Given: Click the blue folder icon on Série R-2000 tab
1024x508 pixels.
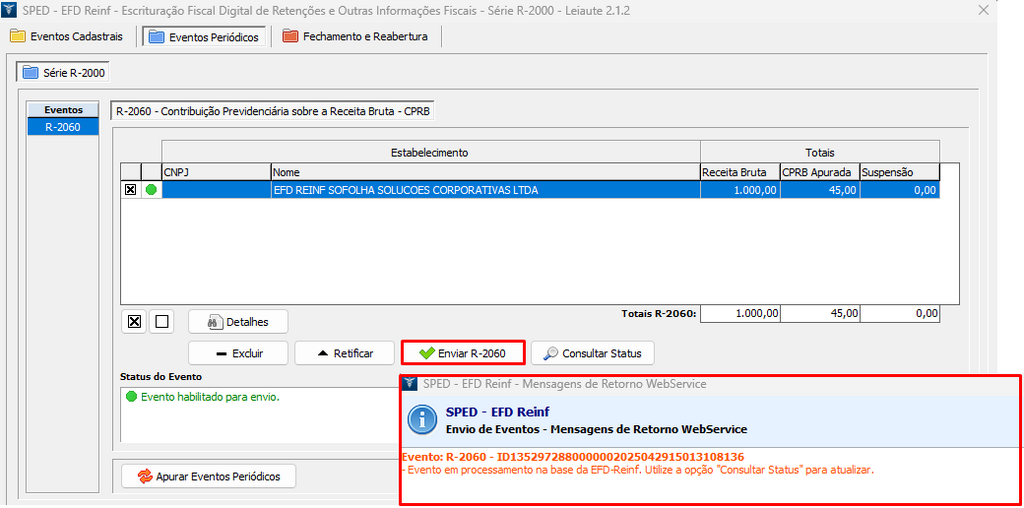Looking at the screenshot, I should pos(30,73).
